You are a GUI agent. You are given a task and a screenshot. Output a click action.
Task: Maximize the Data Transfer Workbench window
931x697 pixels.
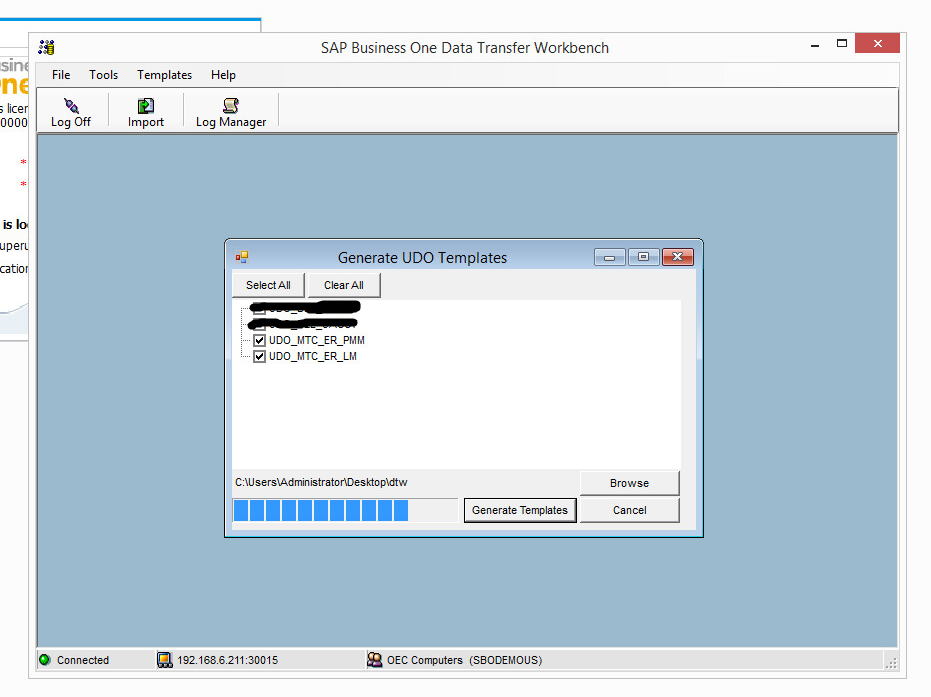841,43
